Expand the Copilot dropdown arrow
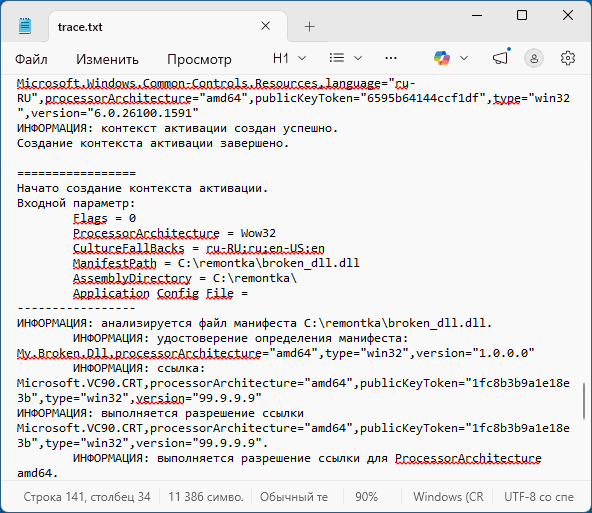Viewport: 592px width, 513px height. coord(464,59)
